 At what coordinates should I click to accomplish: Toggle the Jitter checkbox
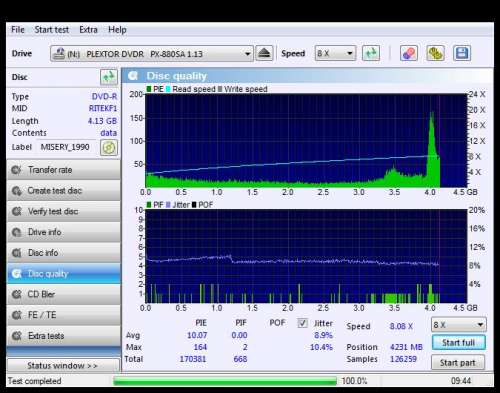point(302,323)
